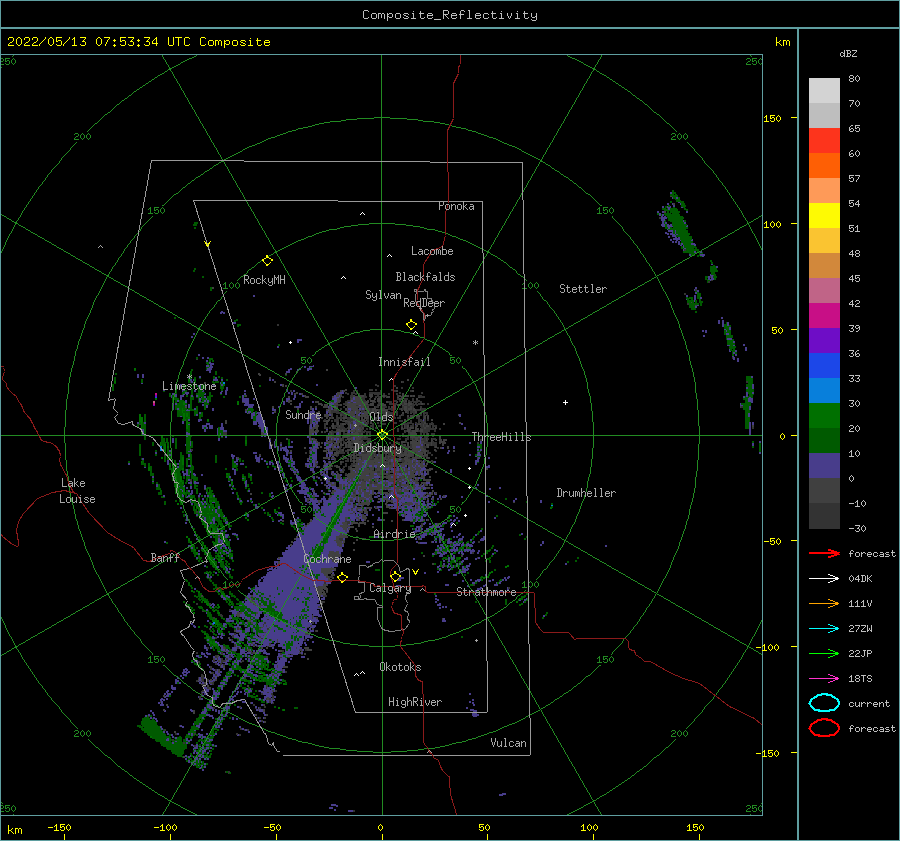
Task: Select the white 04DK arrow legend entry
Action: click(x=824, y=578)
